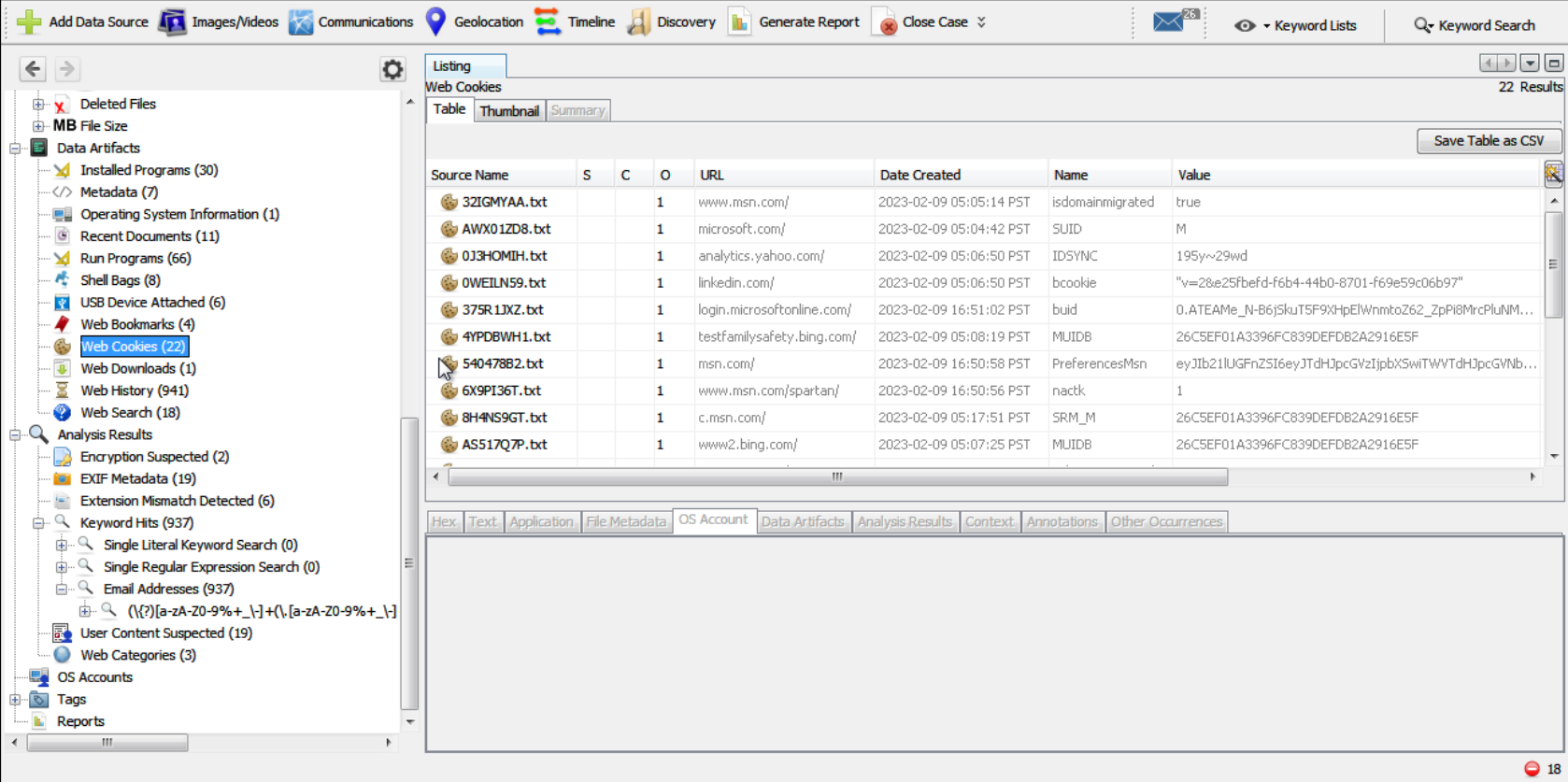Open Keyword Lists dropdown

tap(1295, 25)
